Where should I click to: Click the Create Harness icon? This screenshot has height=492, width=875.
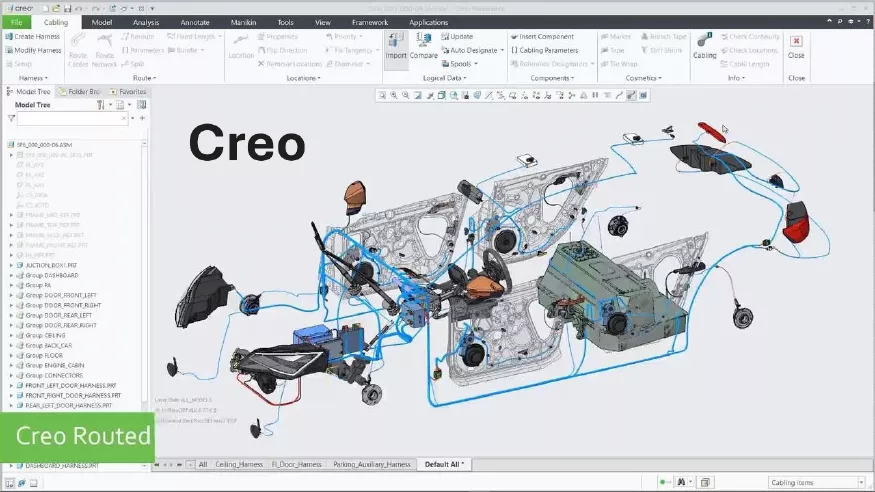[9, 36]
